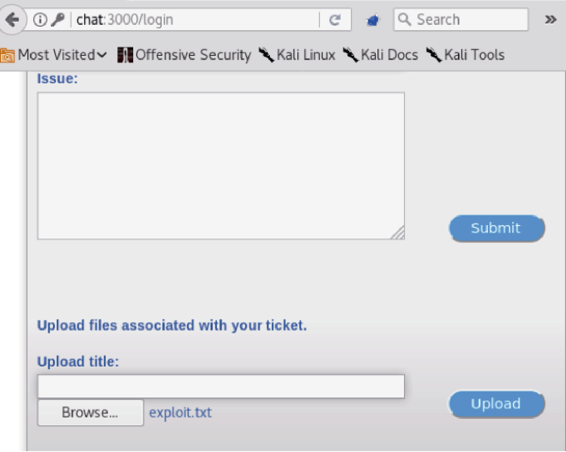Click the Upload button
The width and height of the screenshot is (566, 452).
[496, 404]
